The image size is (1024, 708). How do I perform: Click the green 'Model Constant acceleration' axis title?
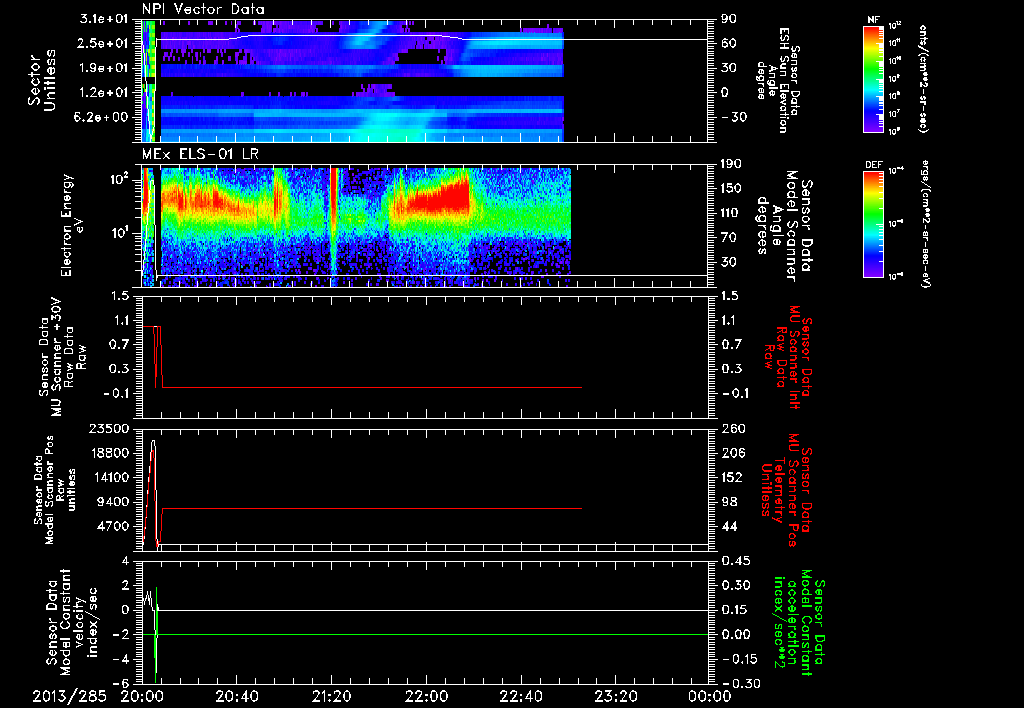(x=799, y=623)
